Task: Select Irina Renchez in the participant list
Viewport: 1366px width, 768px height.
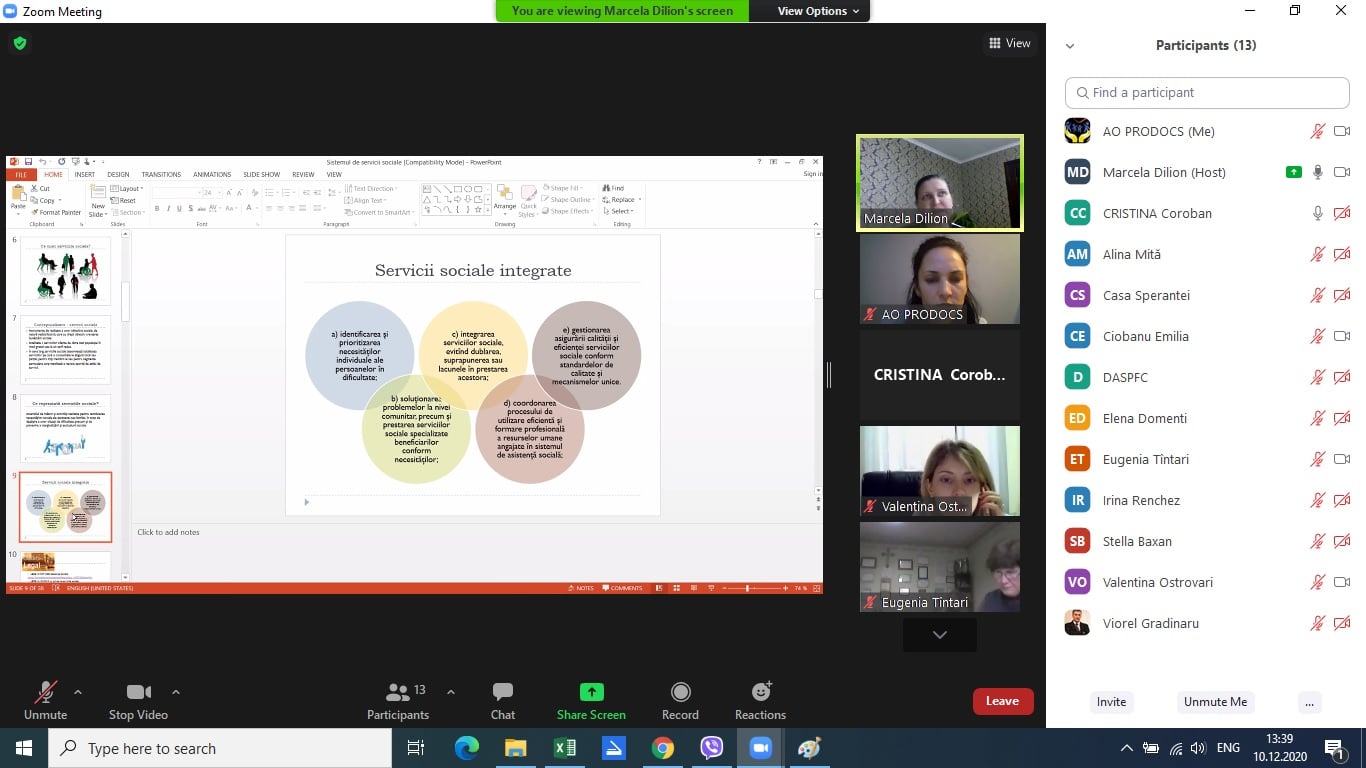Action: pyautogui.click(x=1207, y=500)
